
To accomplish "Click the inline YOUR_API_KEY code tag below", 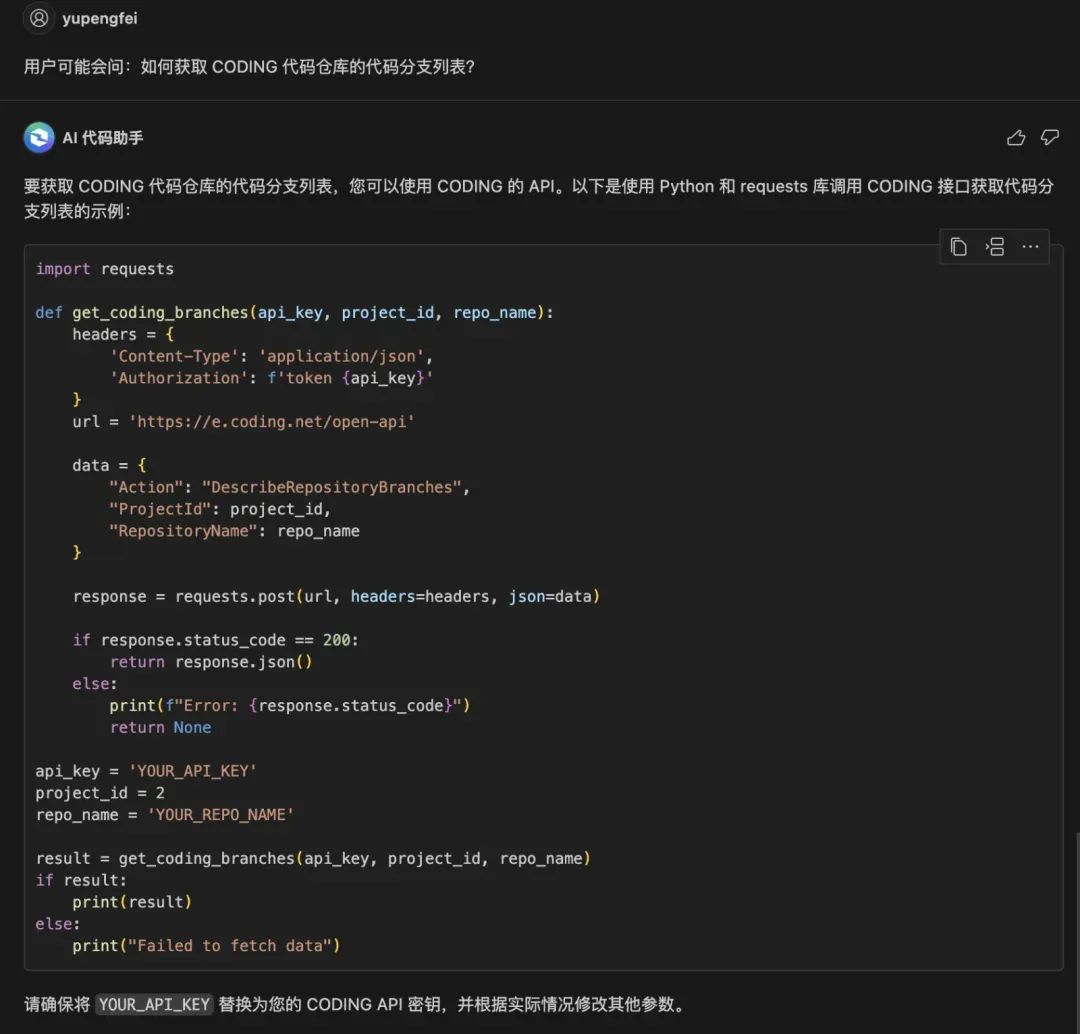I will tap(154, 1004).
